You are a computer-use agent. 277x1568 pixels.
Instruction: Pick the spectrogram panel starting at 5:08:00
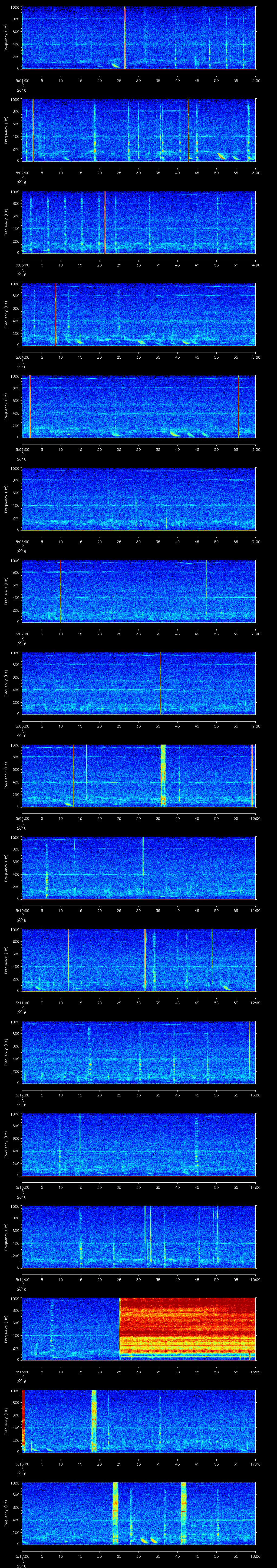138,683
